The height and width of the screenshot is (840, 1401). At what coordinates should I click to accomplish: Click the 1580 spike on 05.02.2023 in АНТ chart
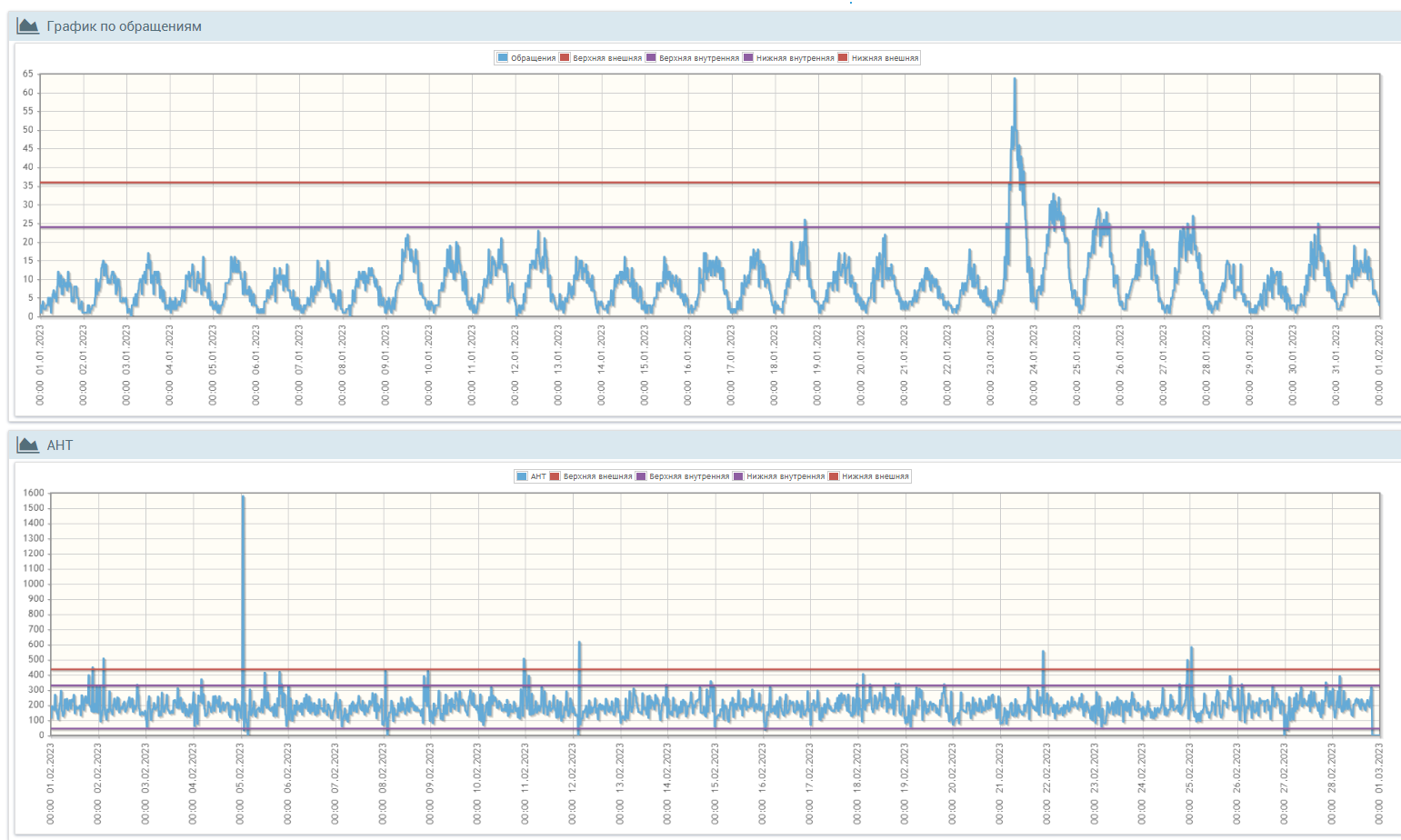pos(243,497)
